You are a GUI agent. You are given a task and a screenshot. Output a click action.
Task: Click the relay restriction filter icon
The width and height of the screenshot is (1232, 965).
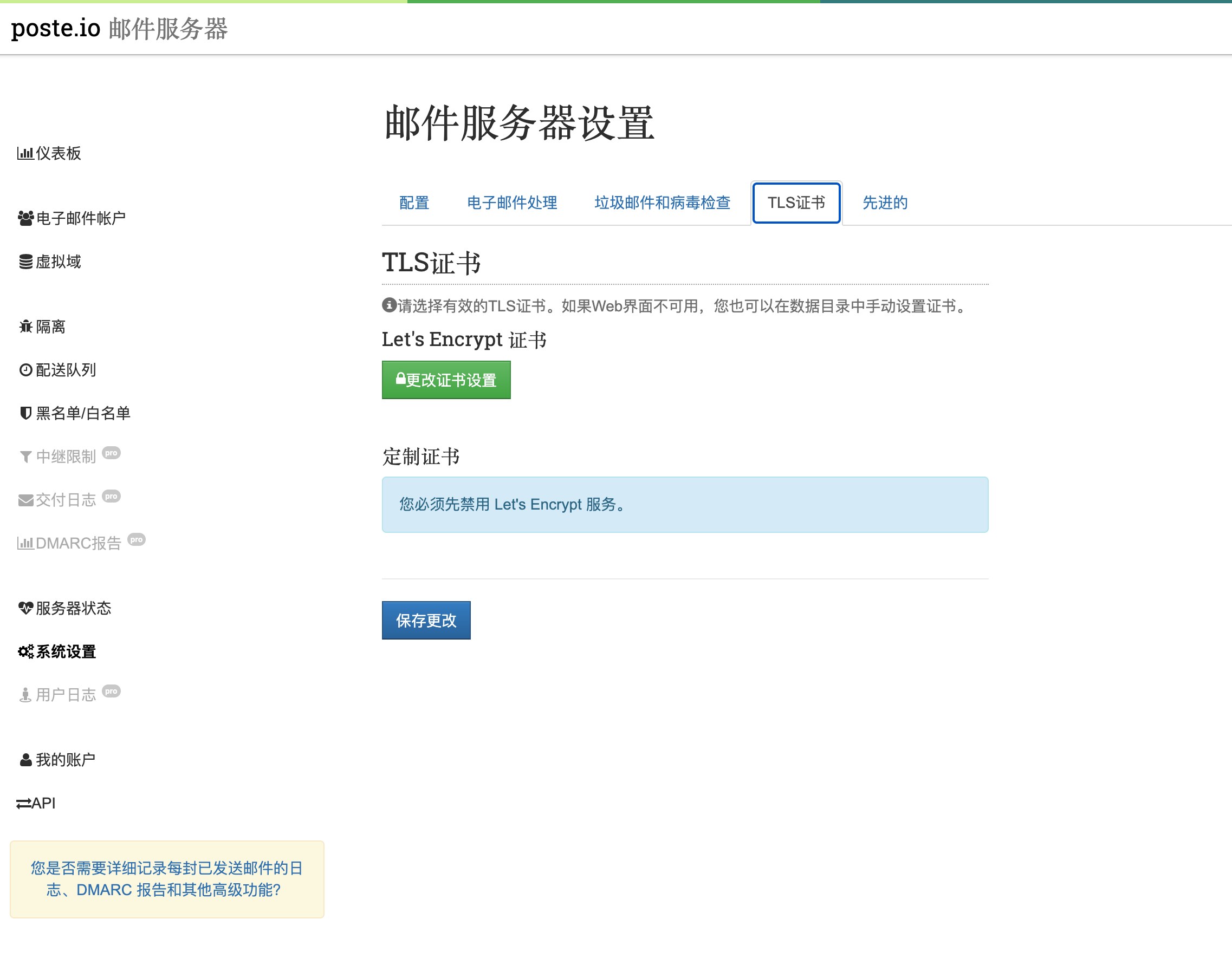coord(25,457)
